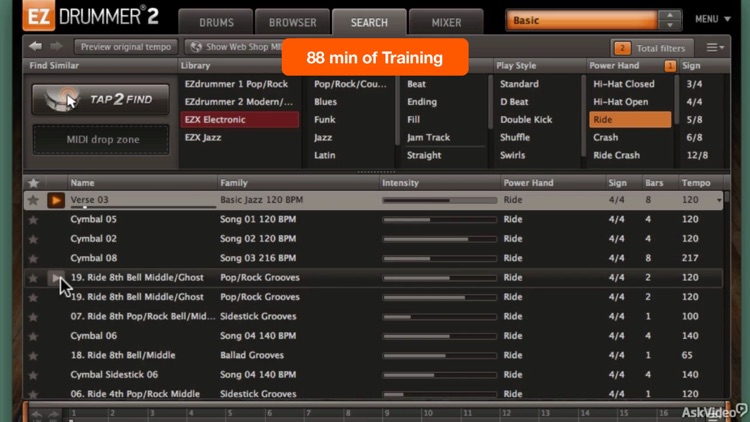The image size is (750, 422).
Task: Sort by favorites star column header
Action: [33, 183]
